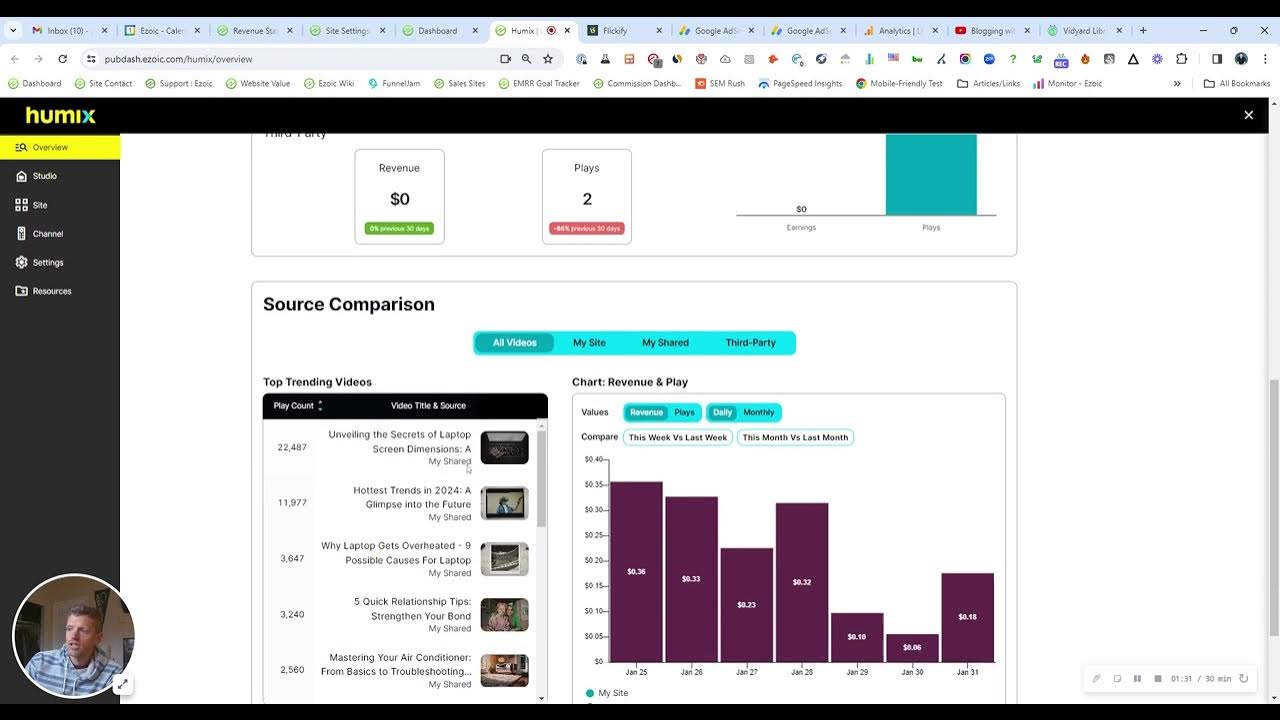Open the Articles/Links bookmark folder
1280x720 pixels.
[x=988, y=84]
